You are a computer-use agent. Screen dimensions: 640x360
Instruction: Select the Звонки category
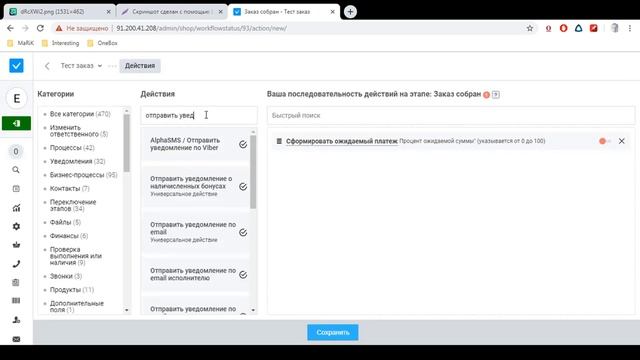(x=66, y=276)
